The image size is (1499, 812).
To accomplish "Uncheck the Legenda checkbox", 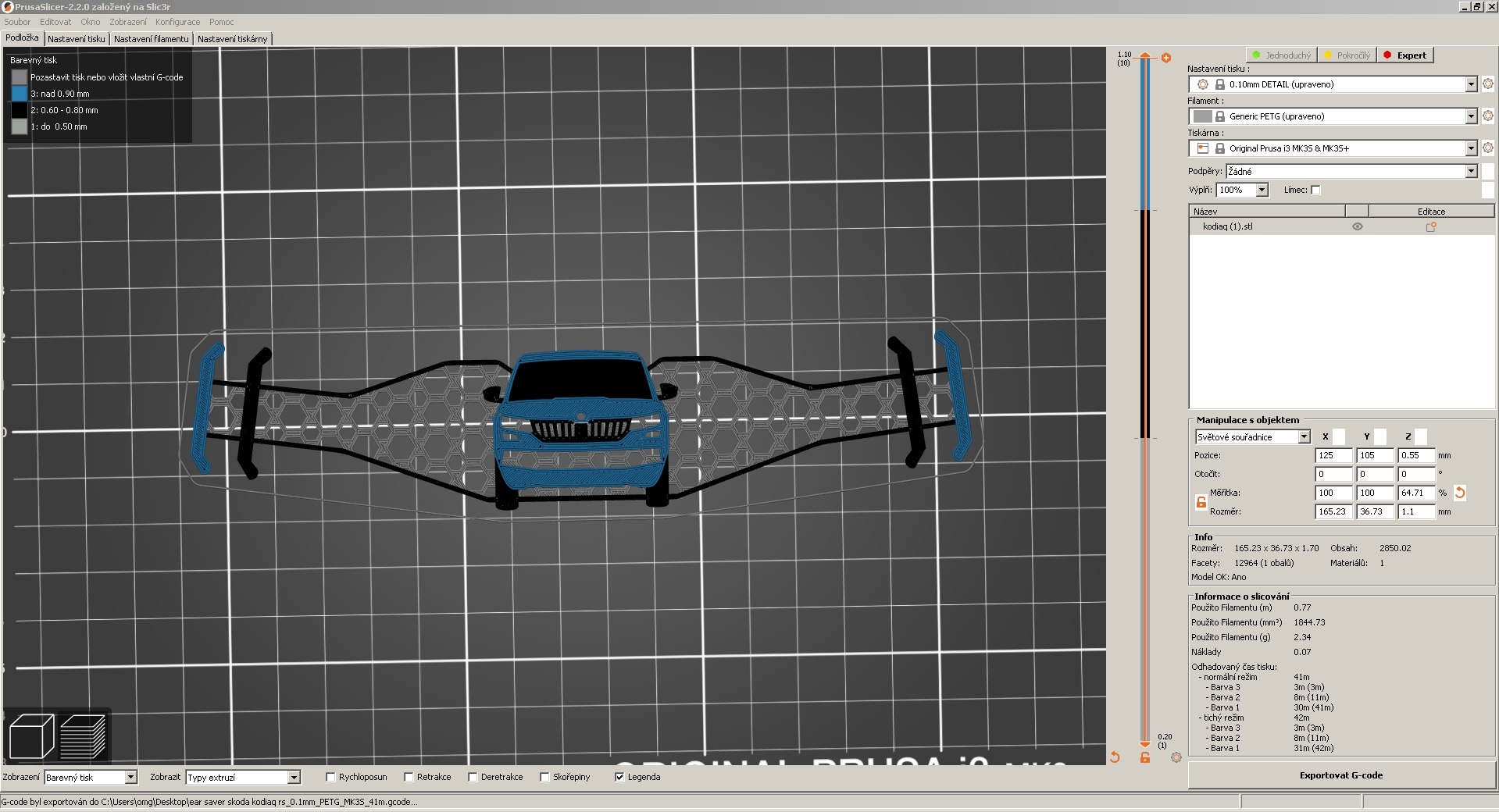I will pos(619,777).
